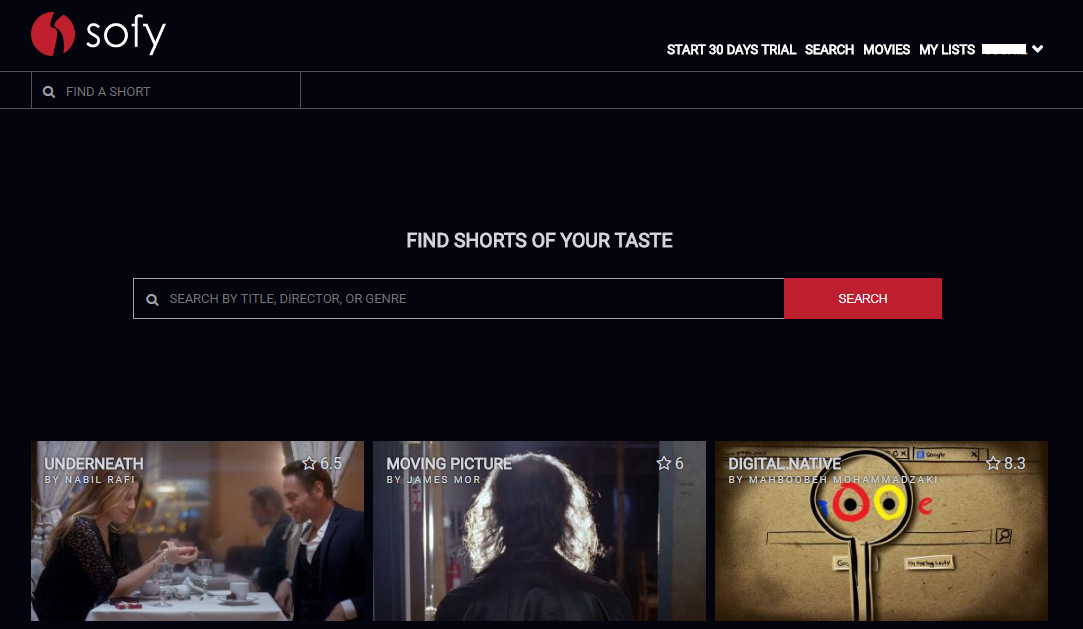Screen dimensions: 1083x629
Task: Click the red sofy logo icon
Action: [x=52, y=33]
